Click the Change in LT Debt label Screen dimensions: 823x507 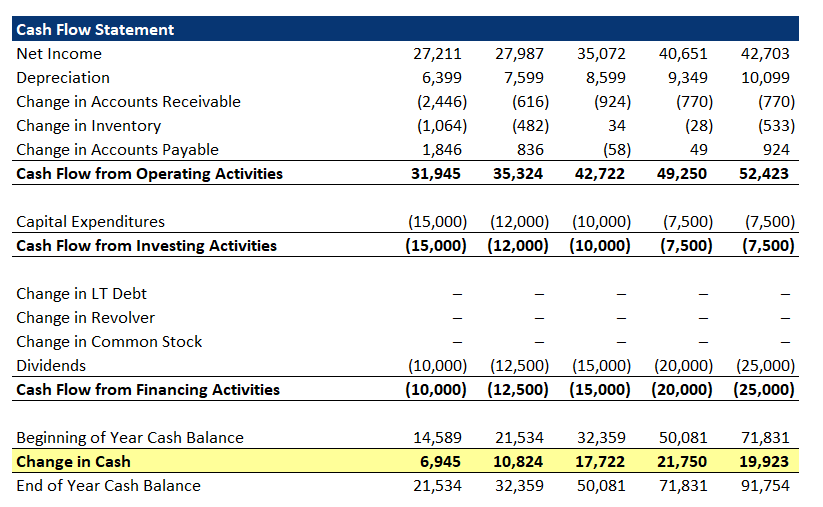pyautogui.click(x=81, y=294)
